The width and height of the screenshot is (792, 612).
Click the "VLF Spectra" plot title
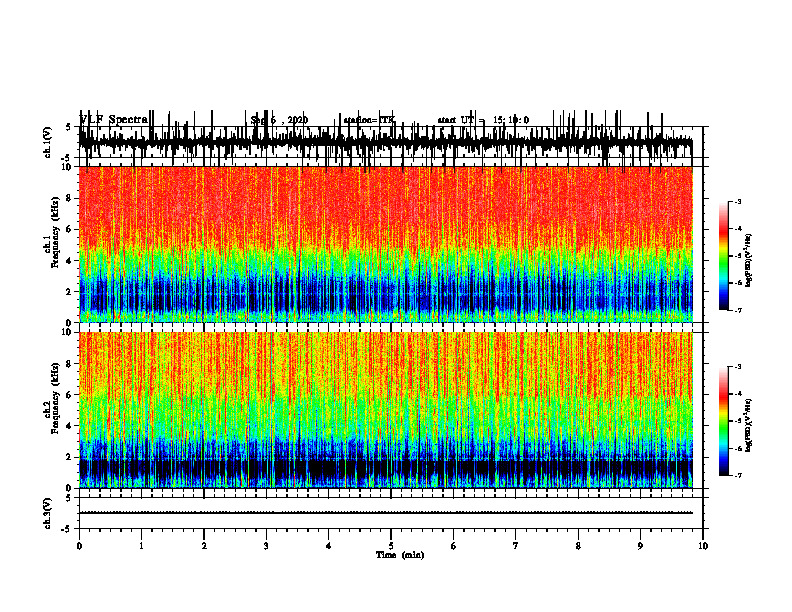point(114,120)
